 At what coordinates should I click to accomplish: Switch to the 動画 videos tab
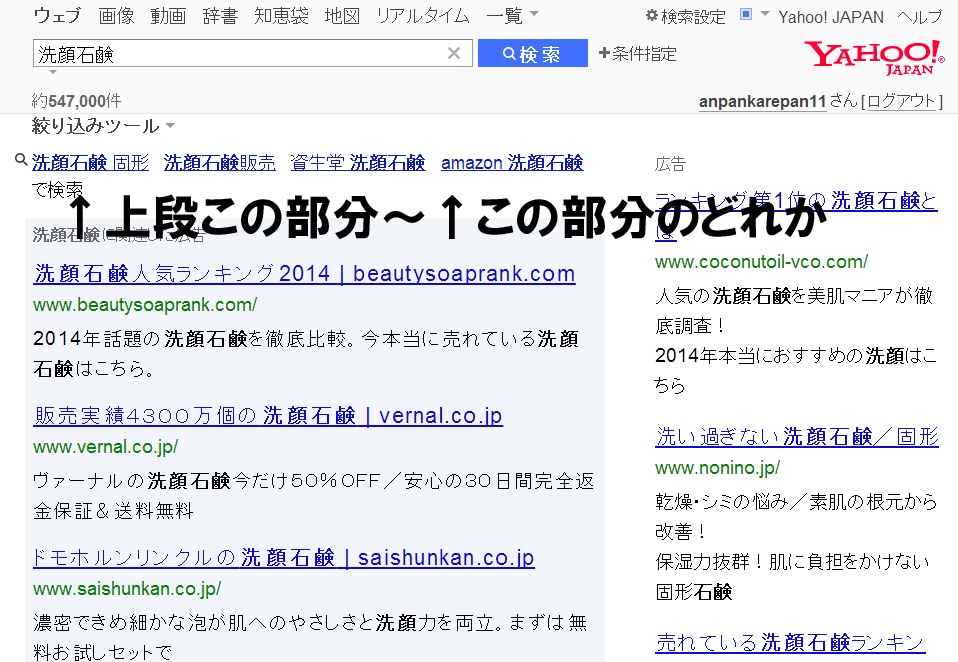(x=168, y=16)
